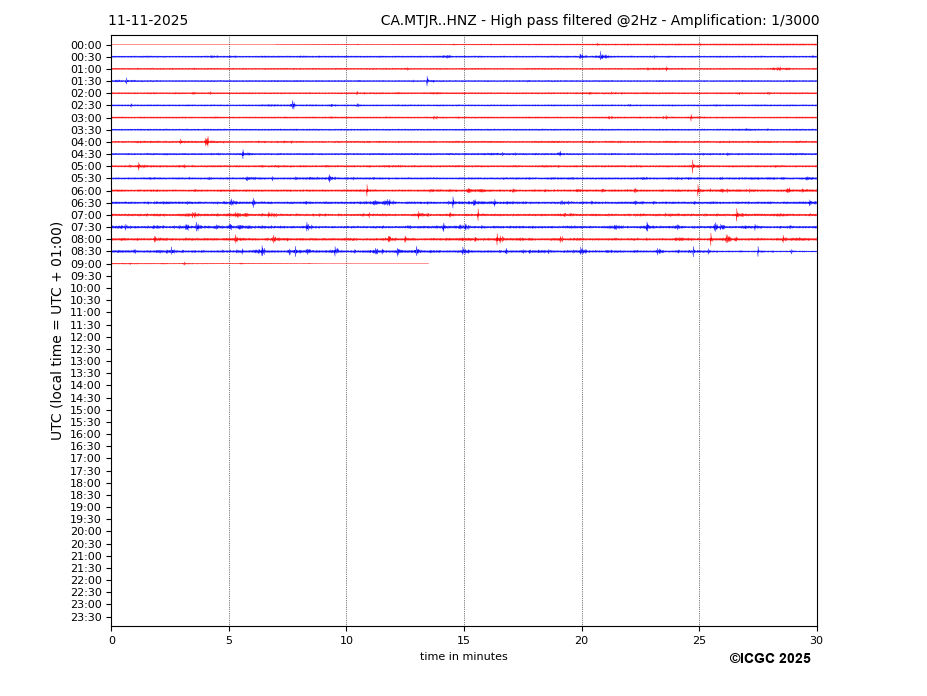Click the 5 tick on the x-axis
The height and width of the screenshot is (696, 927).
point(229,640)
